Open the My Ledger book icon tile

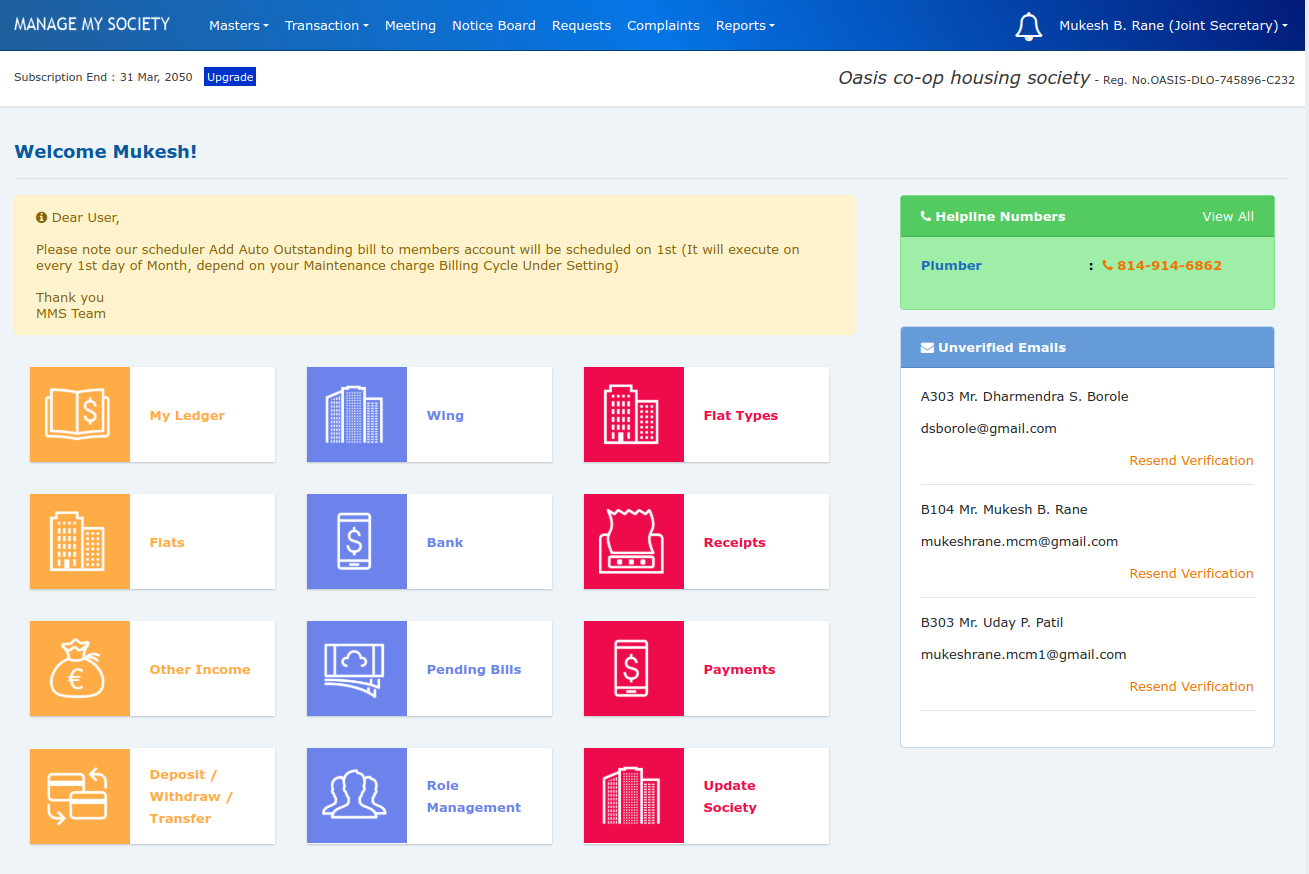[80, 414]
